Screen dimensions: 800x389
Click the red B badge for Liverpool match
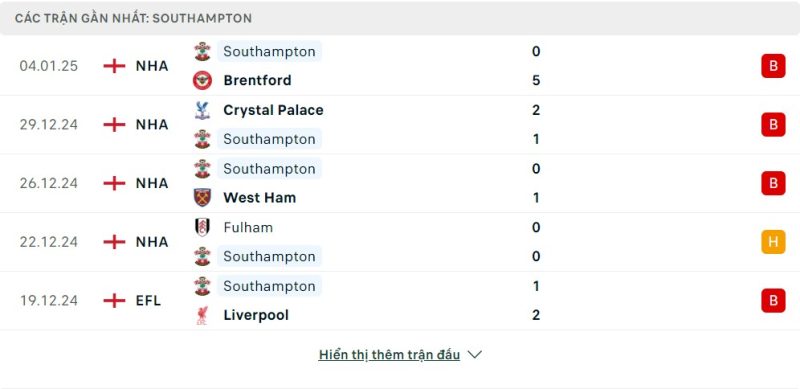773,301
